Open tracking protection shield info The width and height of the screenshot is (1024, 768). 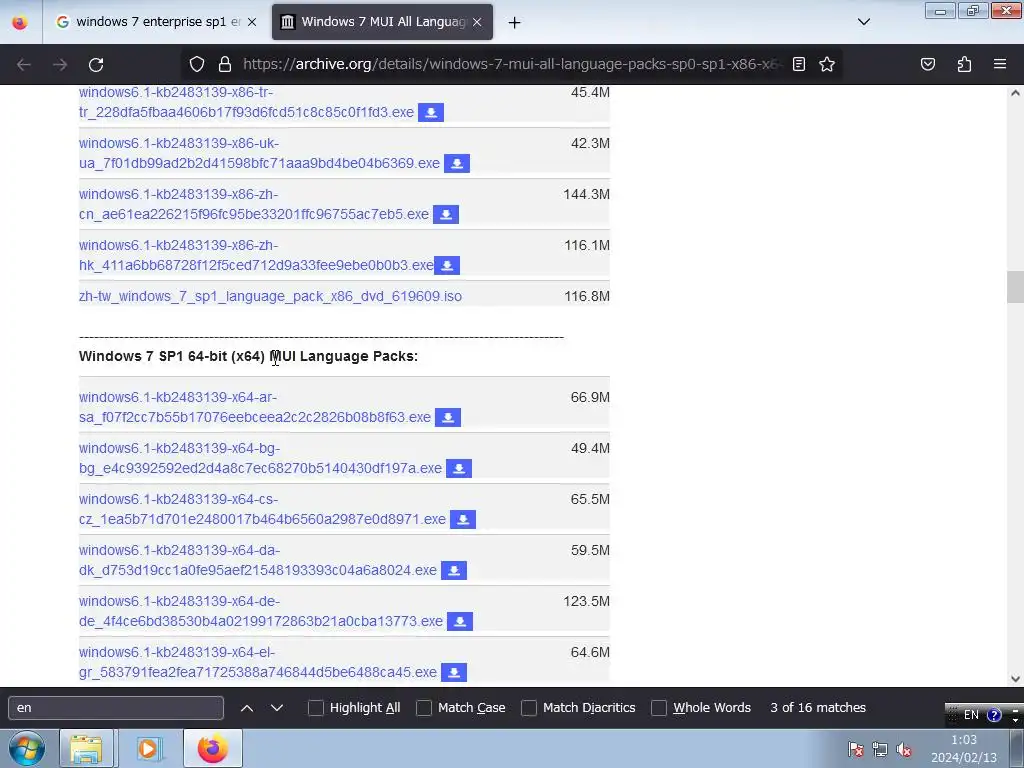[x=197, y=64]
